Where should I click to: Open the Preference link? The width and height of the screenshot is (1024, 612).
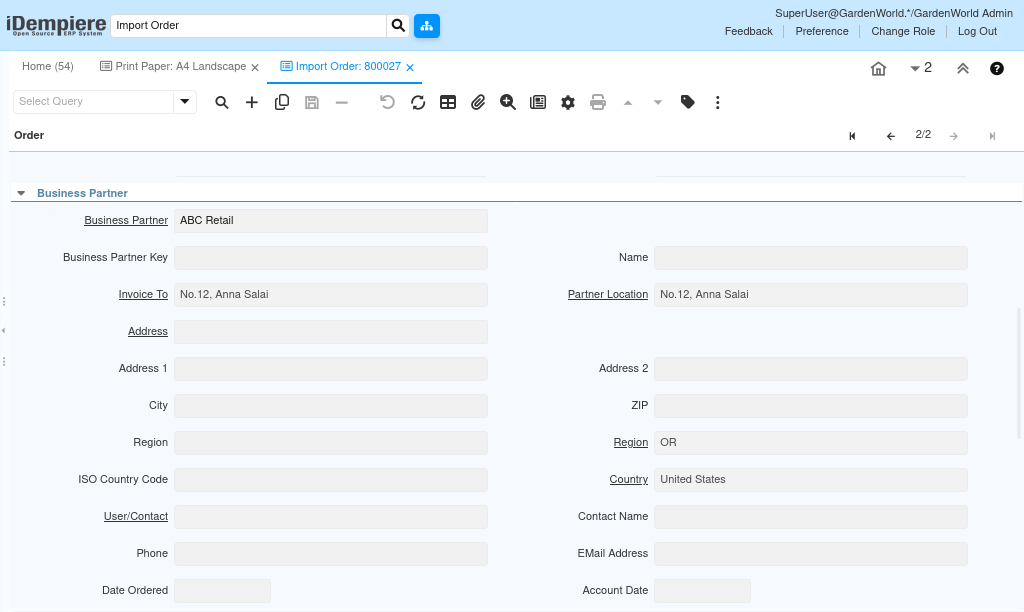coord(822,31)
